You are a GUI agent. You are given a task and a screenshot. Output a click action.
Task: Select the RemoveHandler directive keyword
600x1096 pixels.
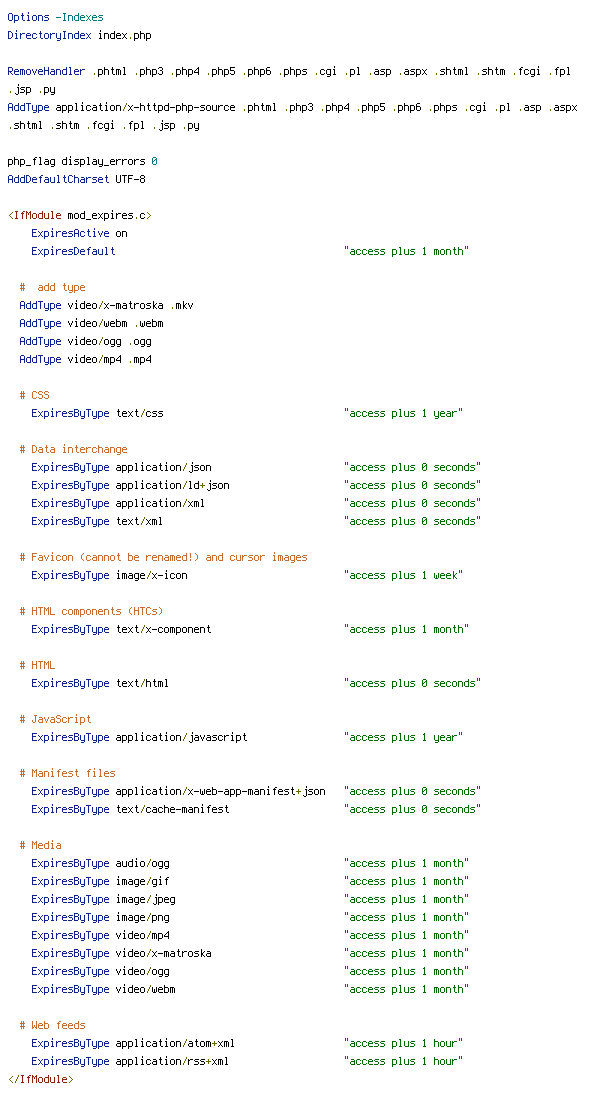point(46,71)
